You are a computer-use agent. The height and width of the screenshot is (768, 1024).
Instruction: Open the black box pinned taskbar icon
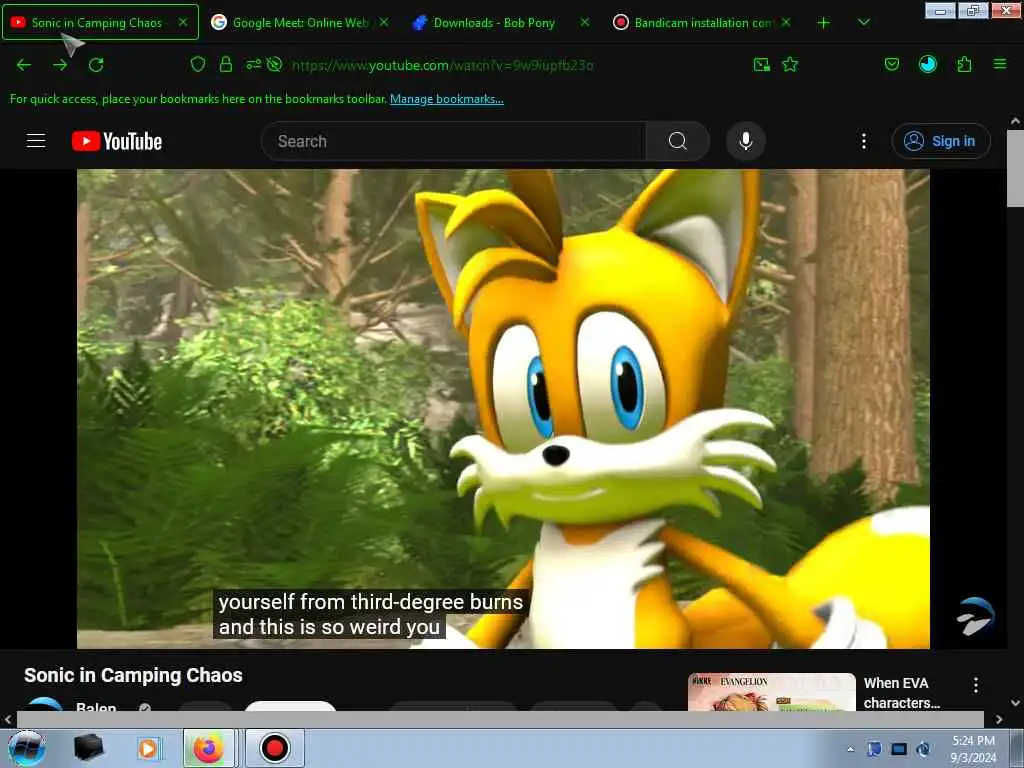click(x=88, y=748)
